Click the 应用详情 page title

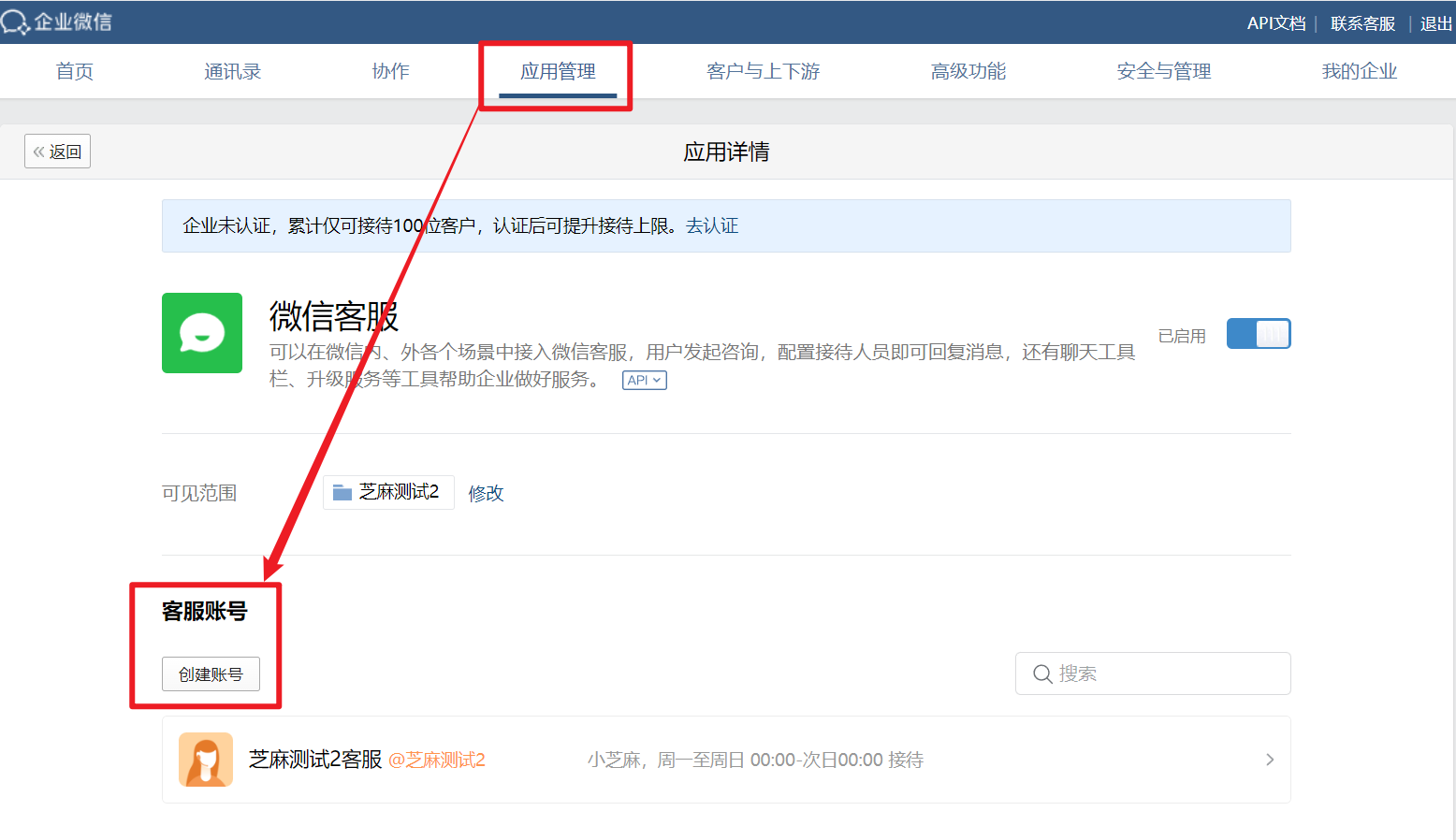point(726,152)
